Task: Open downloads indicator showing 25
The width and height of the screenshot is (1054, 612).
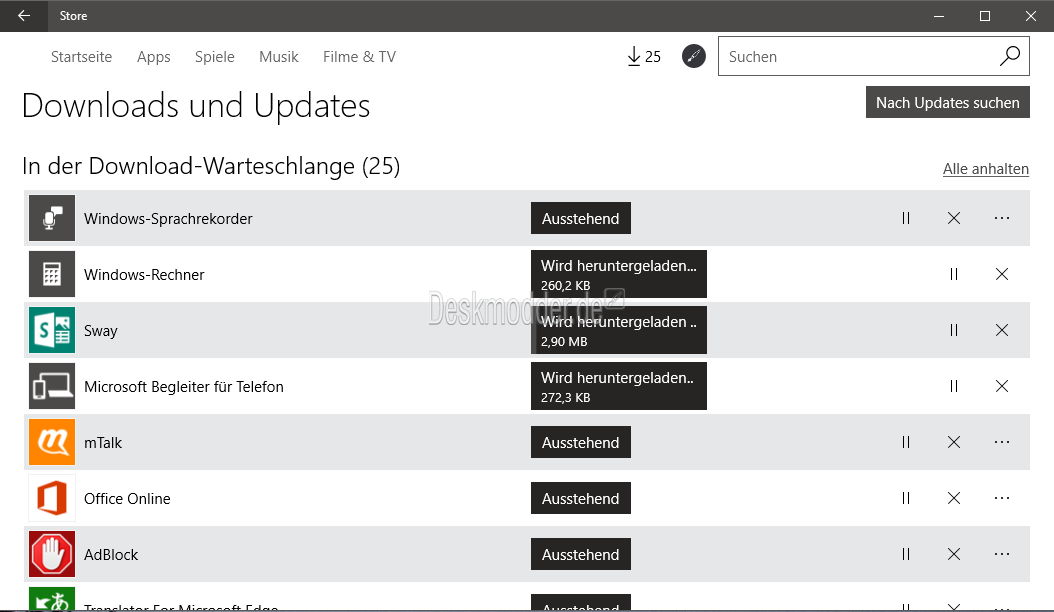Action: pyautogui.click(x=643, y=56)
